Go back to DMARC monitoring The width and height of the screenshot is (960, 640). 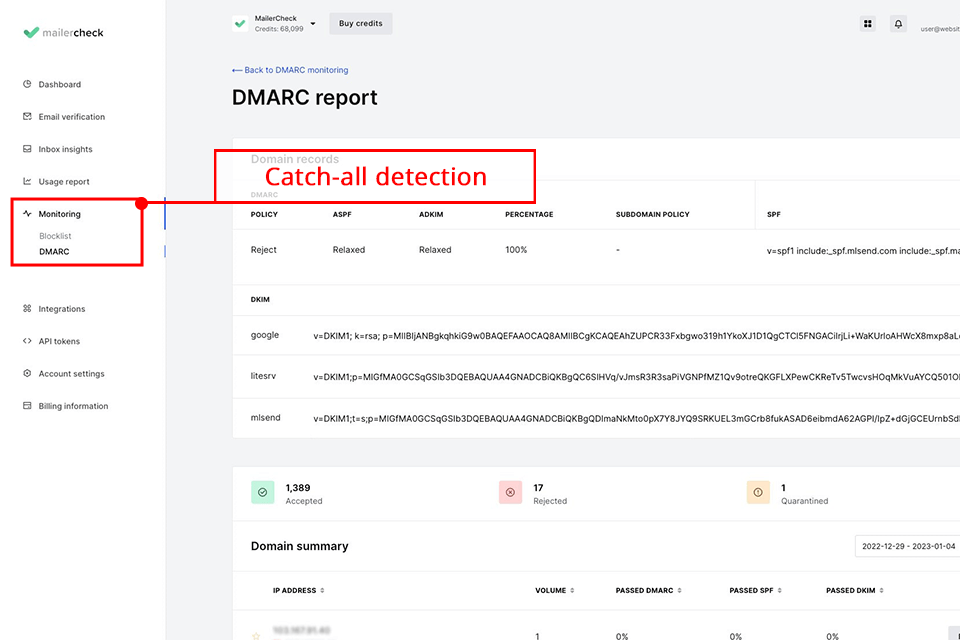tap(290, 70)
